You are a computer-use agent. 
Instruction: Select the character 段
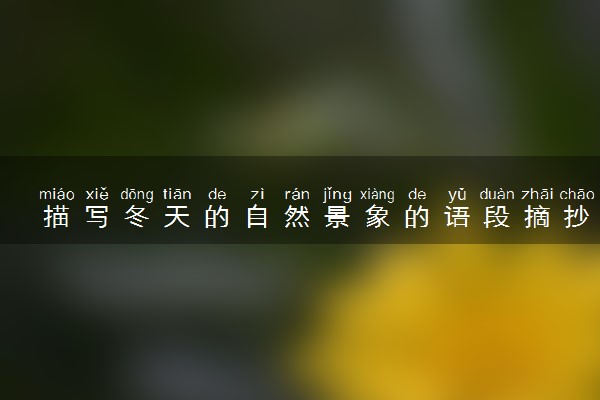497,217
